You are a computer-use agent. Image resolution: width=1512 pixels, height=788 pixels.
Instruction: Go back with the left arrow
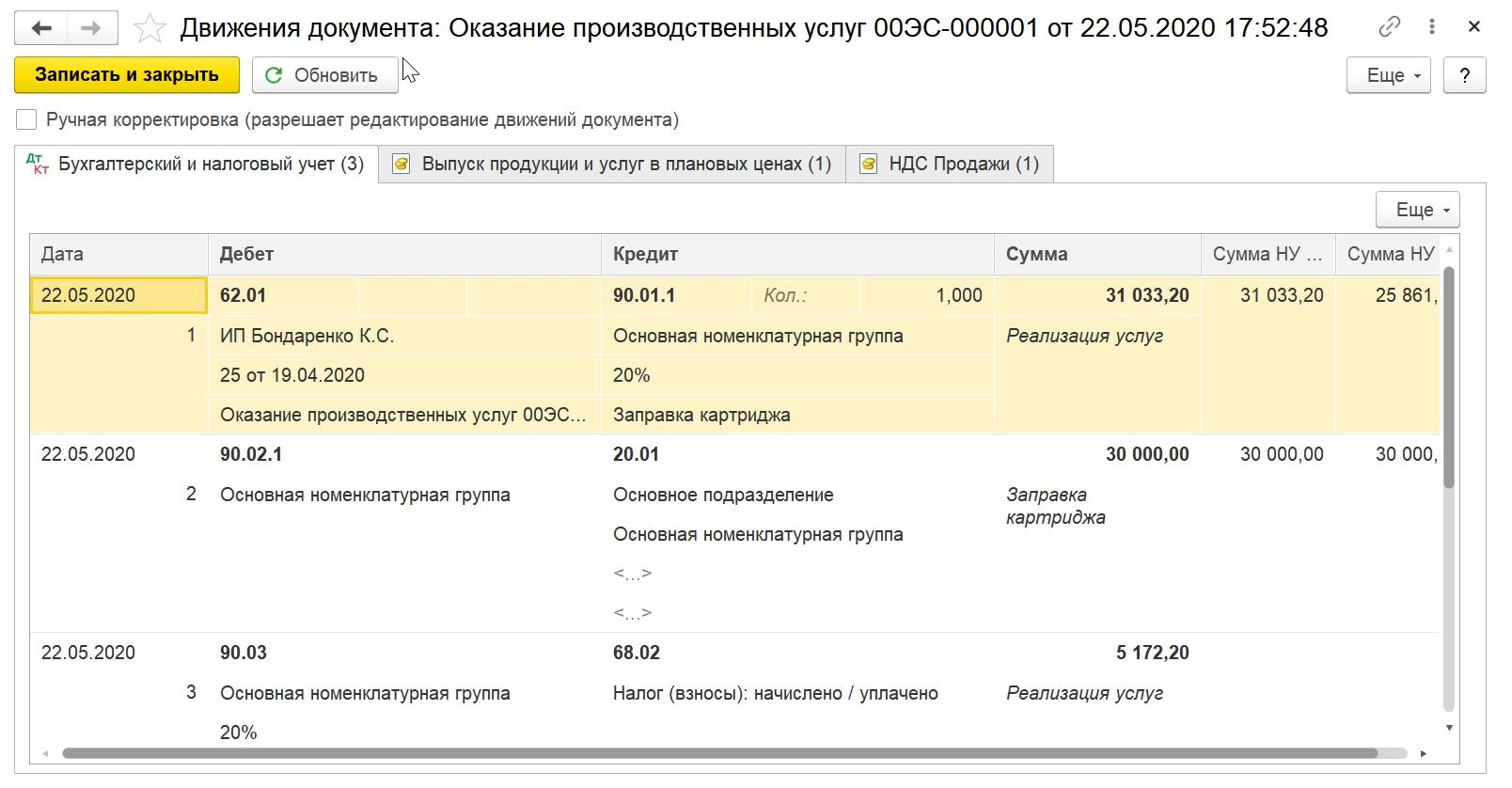pos(40,28)
